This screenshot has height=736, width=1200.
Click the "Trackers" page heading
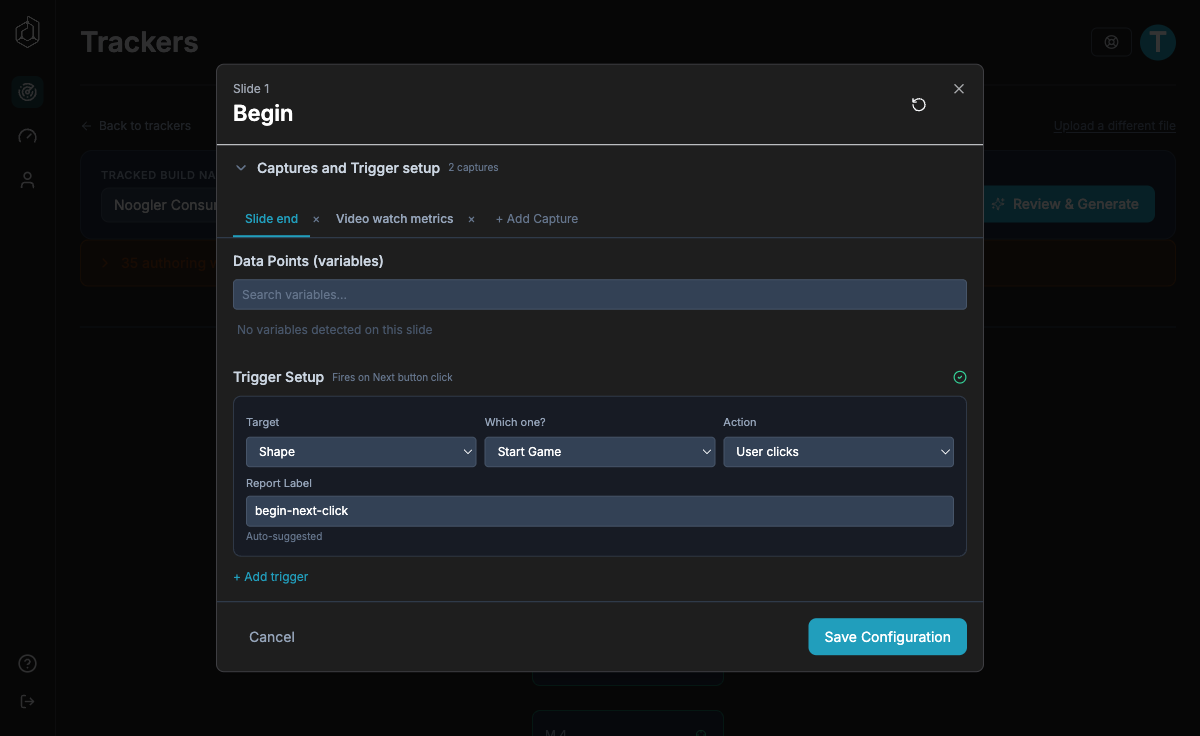pyautogui.click(x=139, y=43)
